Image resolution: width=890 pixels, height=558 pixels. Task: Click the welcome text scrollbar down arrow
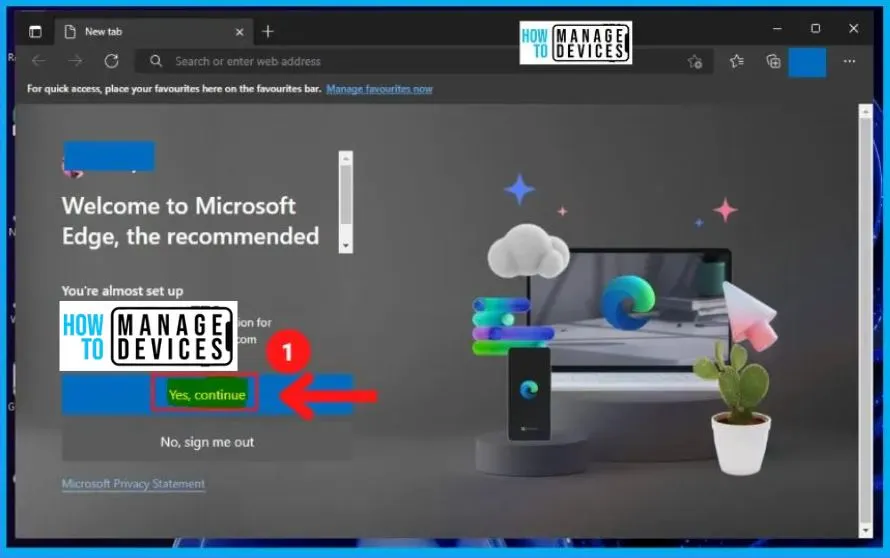346,246
